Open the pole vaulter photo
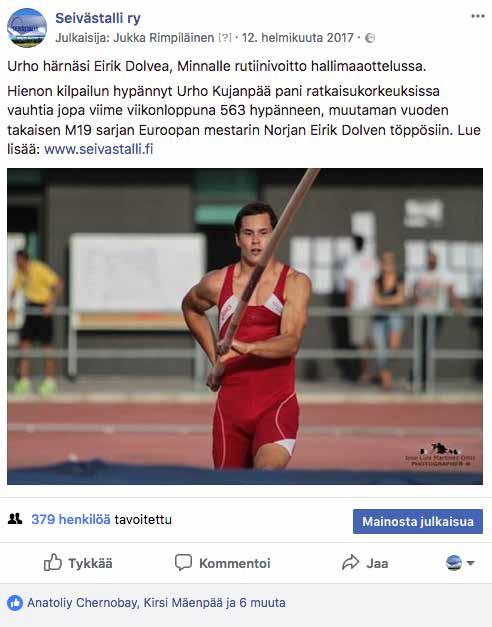 click(245, 326)
